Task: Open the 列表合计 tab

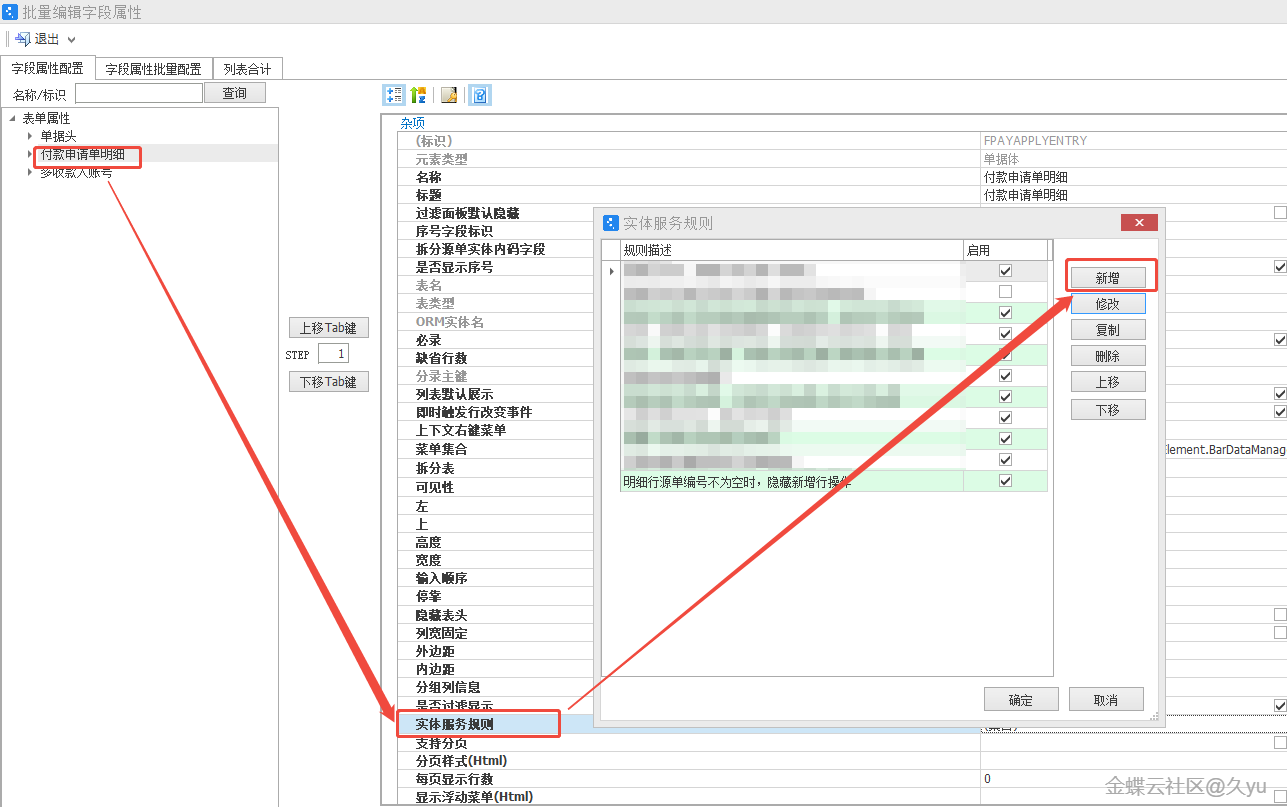Action: (247, 69)
